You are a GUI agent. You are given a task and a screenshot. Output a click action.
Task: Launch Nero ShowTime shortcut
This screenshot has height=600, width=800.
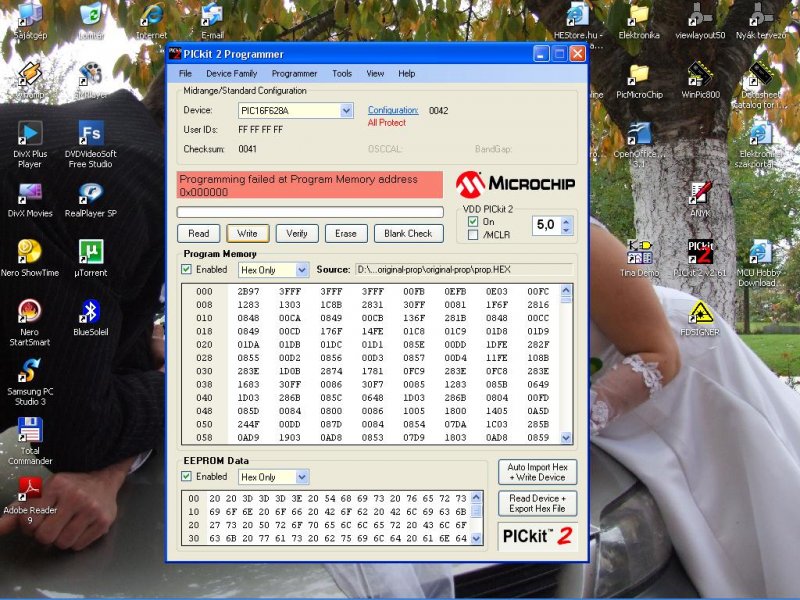pos(30,258)
